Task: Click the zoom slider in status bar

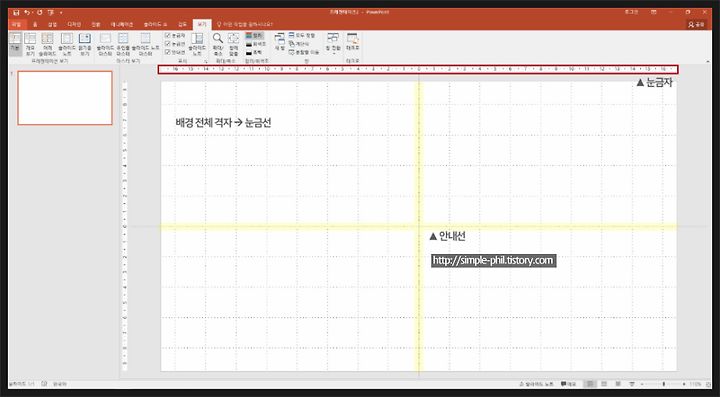Action: [664, 384]
